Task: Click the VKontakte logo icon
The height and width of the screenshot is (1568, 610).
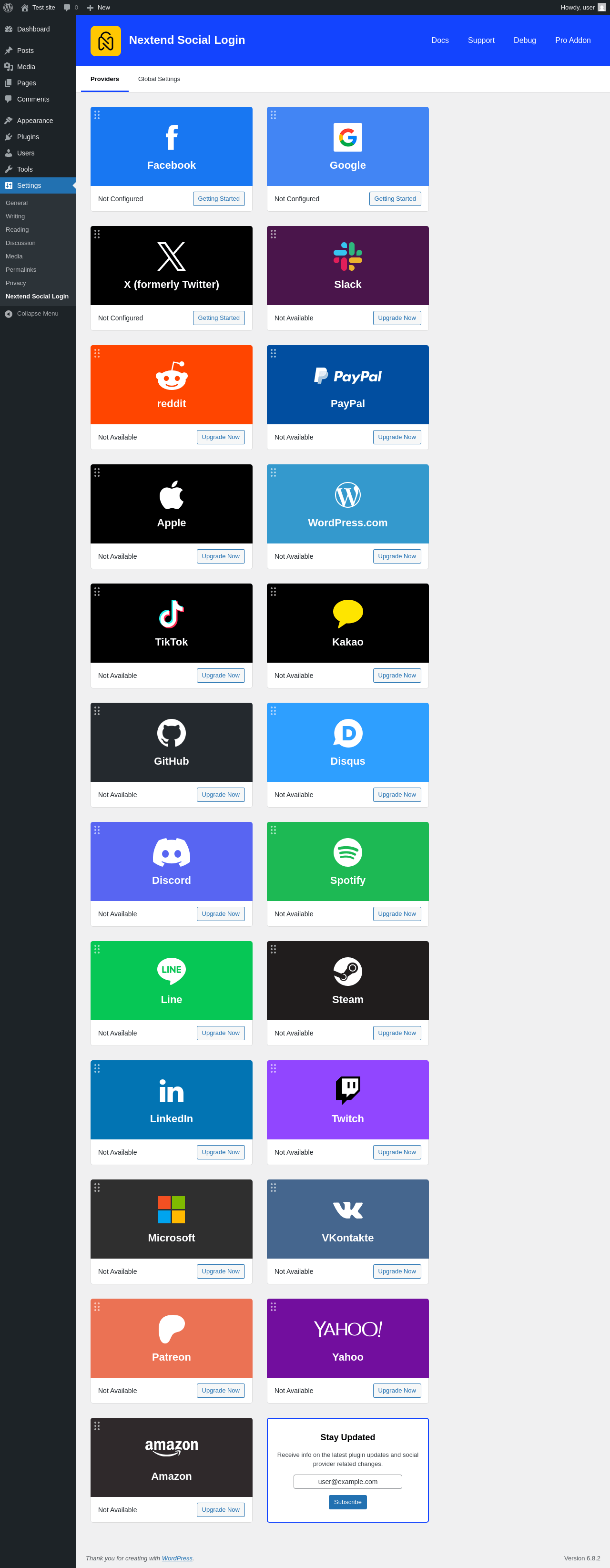Action: click(x=347, y=1210)
